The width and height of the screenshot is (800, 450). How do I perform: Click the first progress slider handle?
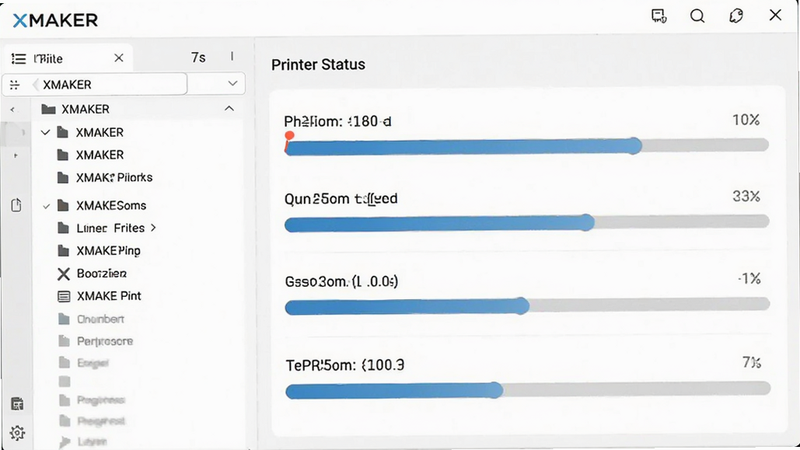(x=634, y=146)
